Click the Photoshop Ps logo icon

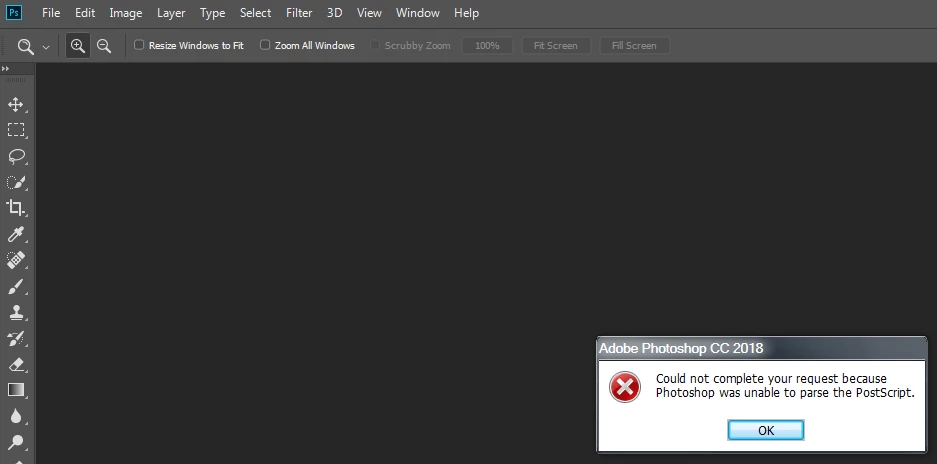point(14,12)
